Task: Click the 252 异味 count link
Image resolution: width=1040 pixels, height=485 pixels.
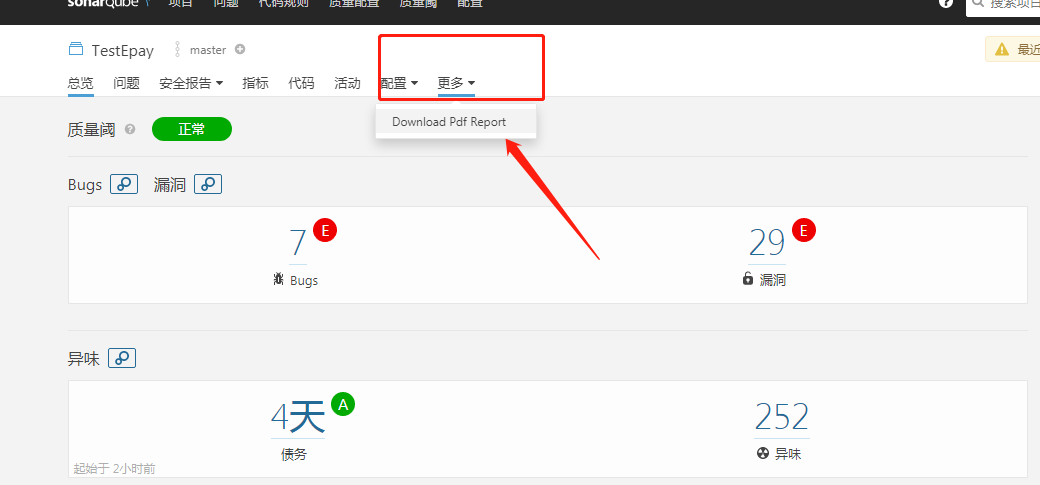Action: pyautogui.click(x=782, y=417)
